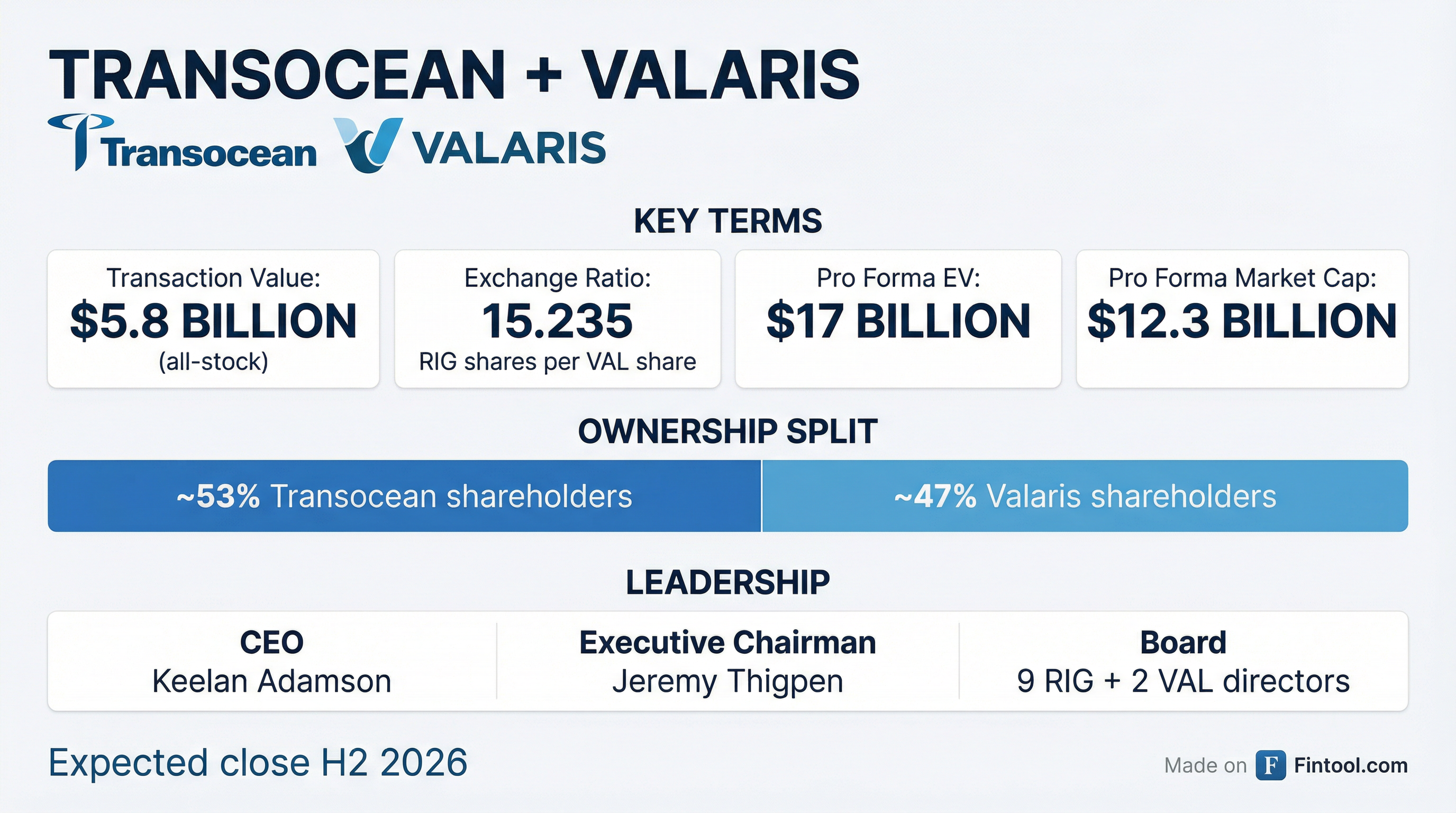Click the Fintool.com link
This screenshot has height=813, width=1456.
tap(1350, 765)
